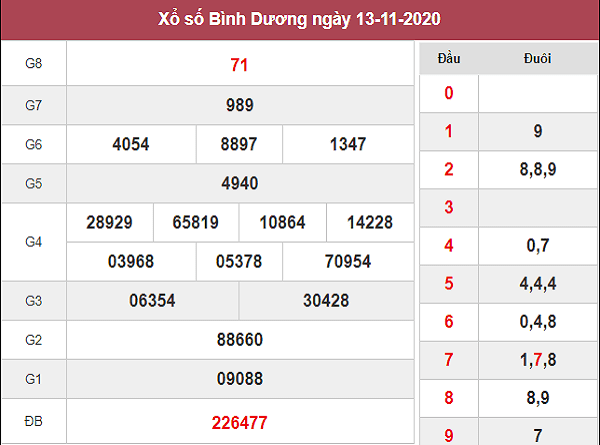Click tail values '4,4,4'
Screen dimensions: 600x445
538,284
